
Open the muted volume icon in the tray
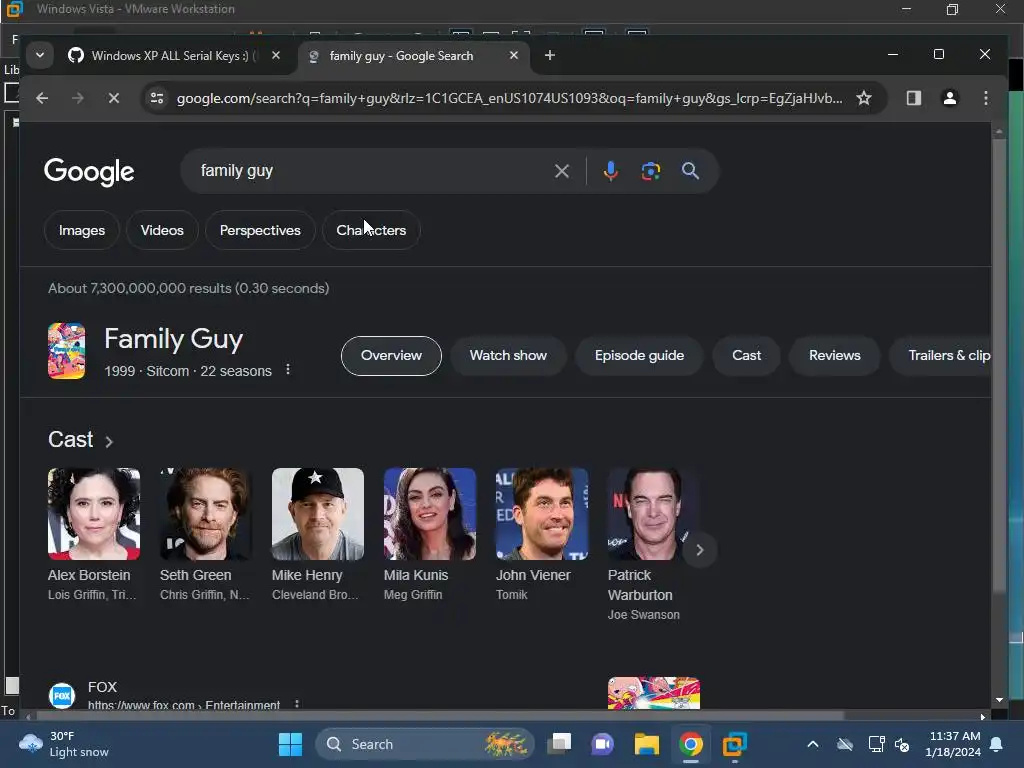tap(902, 744)
